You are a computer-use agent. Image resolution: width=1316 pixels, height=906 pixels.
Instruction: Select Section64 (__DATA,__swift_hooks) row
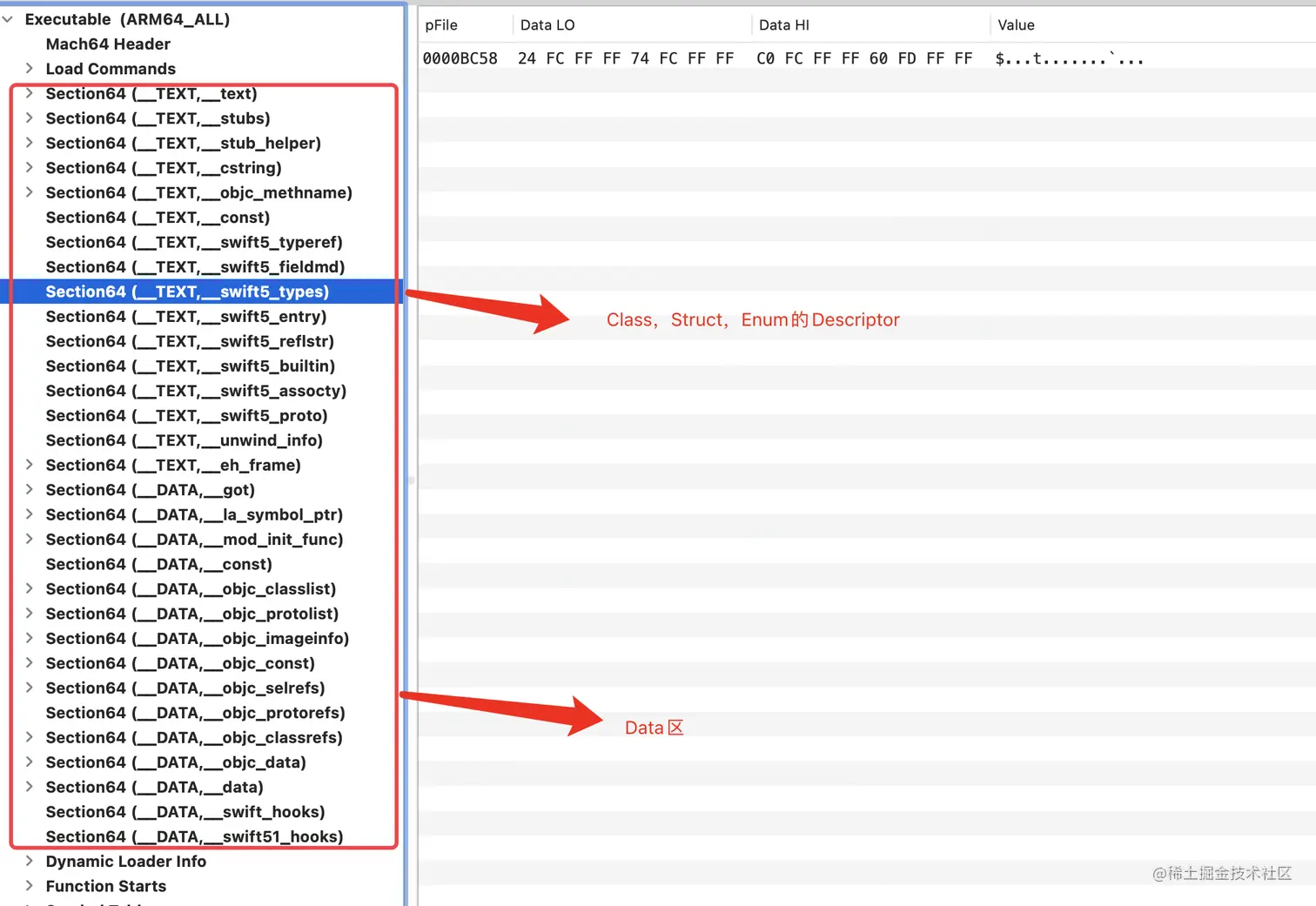pos(202,812)
